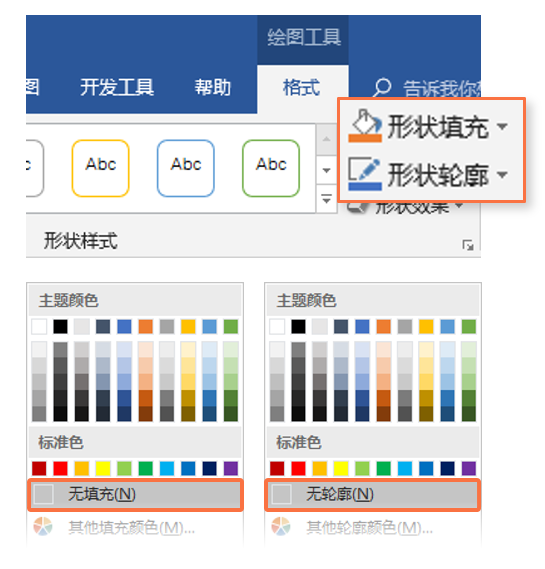545x569 pixels.
Task: Pick darkest blue shade in outline palette
Action: pyautogui.click(x=362, y=414)
